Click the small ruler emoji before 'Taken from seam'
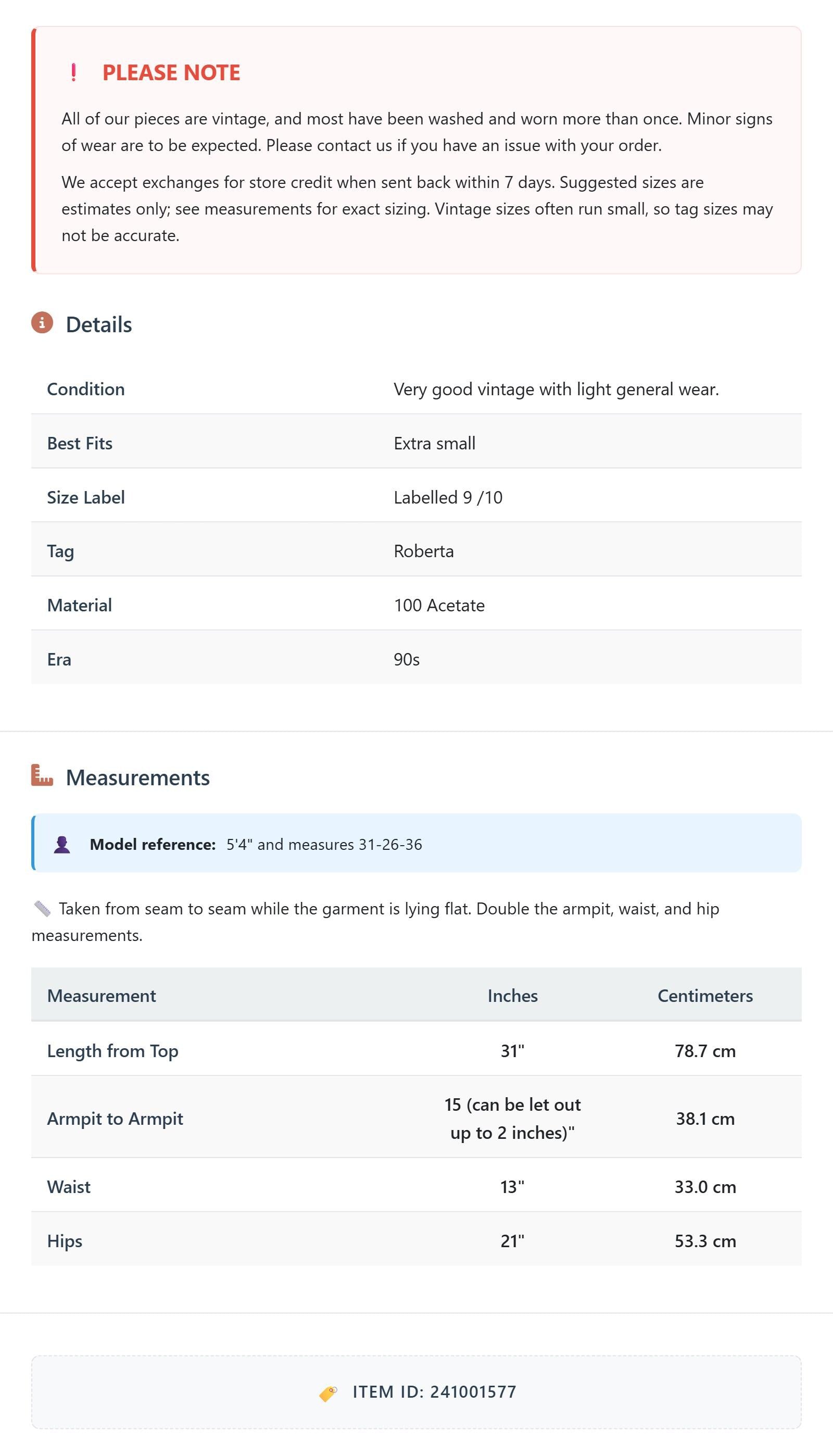The image size is (833, 1456). pyautogui.click(x=42, y=909)
